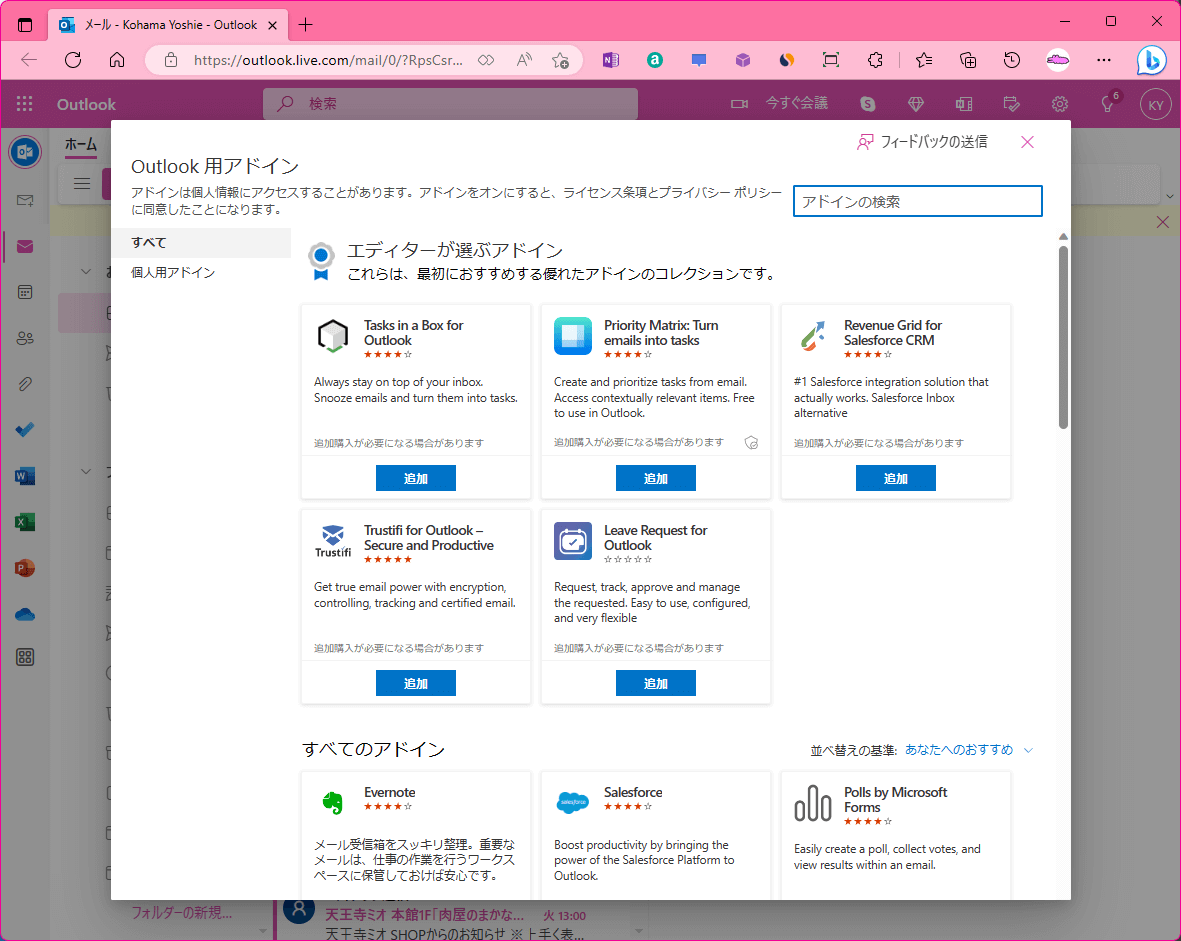Click the Revenue Grid logo icon

tap(812, 336)
